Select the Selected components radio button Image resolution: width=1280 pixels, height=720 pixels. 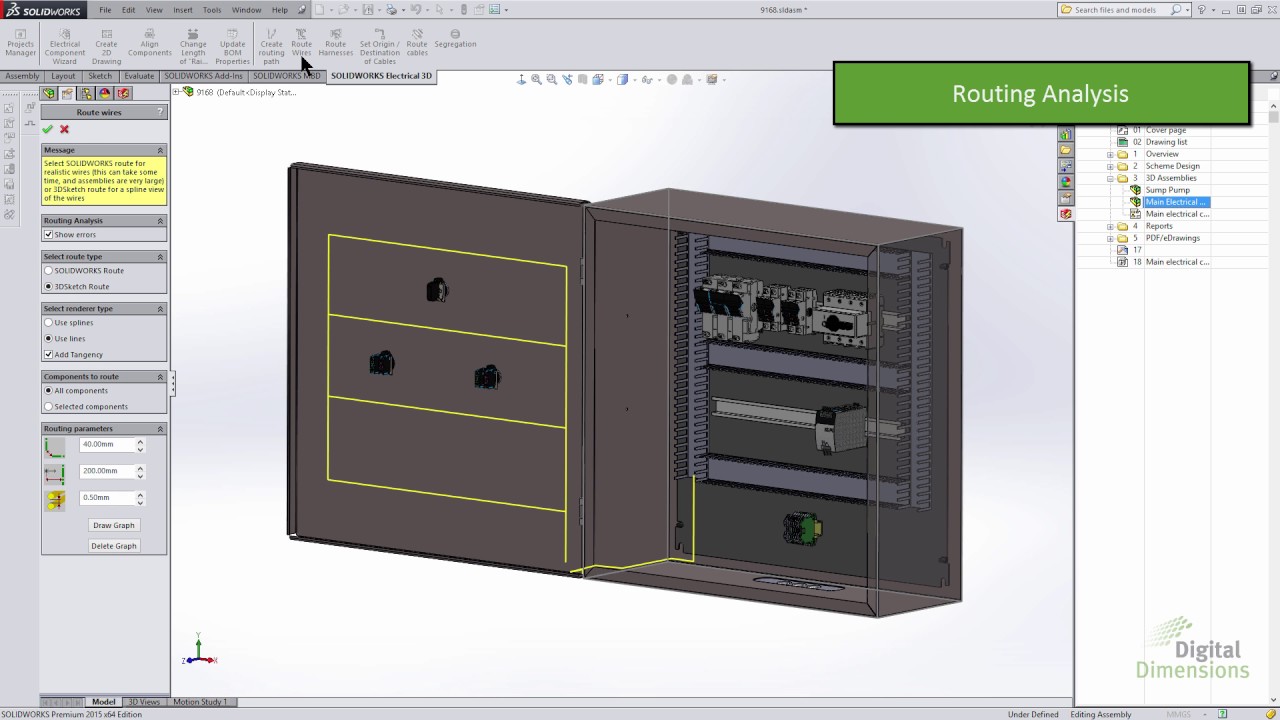coord(48,406)
